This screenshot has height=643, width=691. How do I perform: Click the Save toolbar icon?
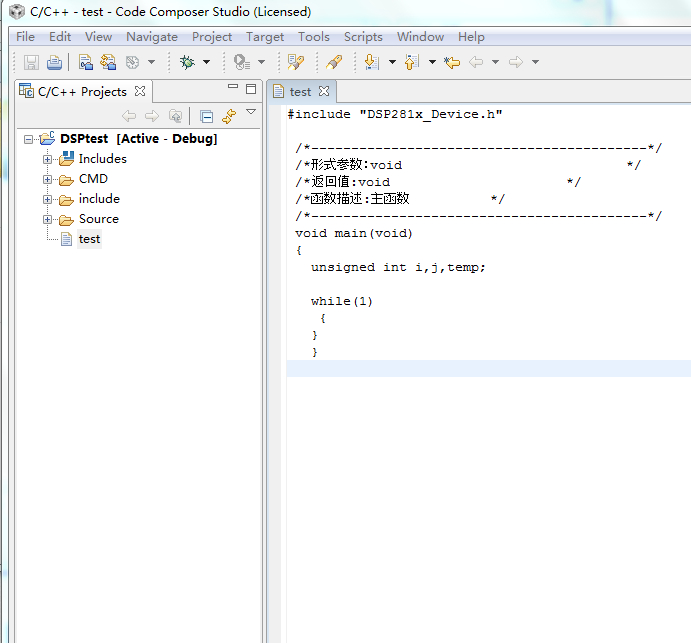point(31,62)
